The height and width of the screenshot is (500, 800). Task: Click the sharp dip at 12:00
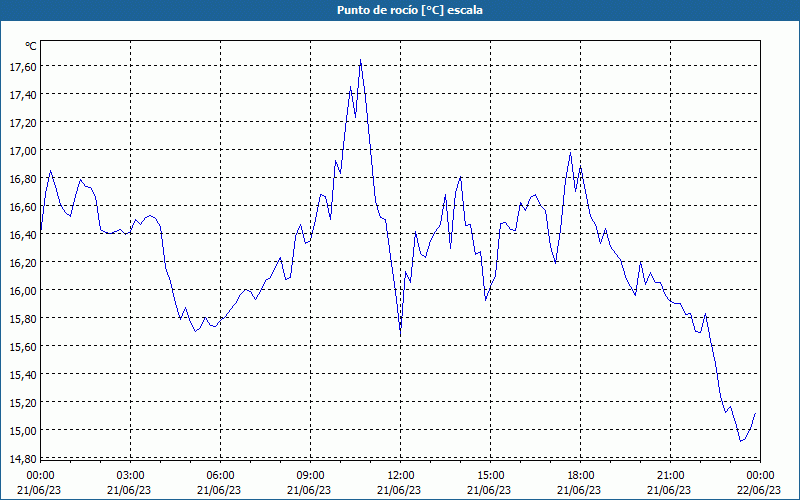pos(401,334)
